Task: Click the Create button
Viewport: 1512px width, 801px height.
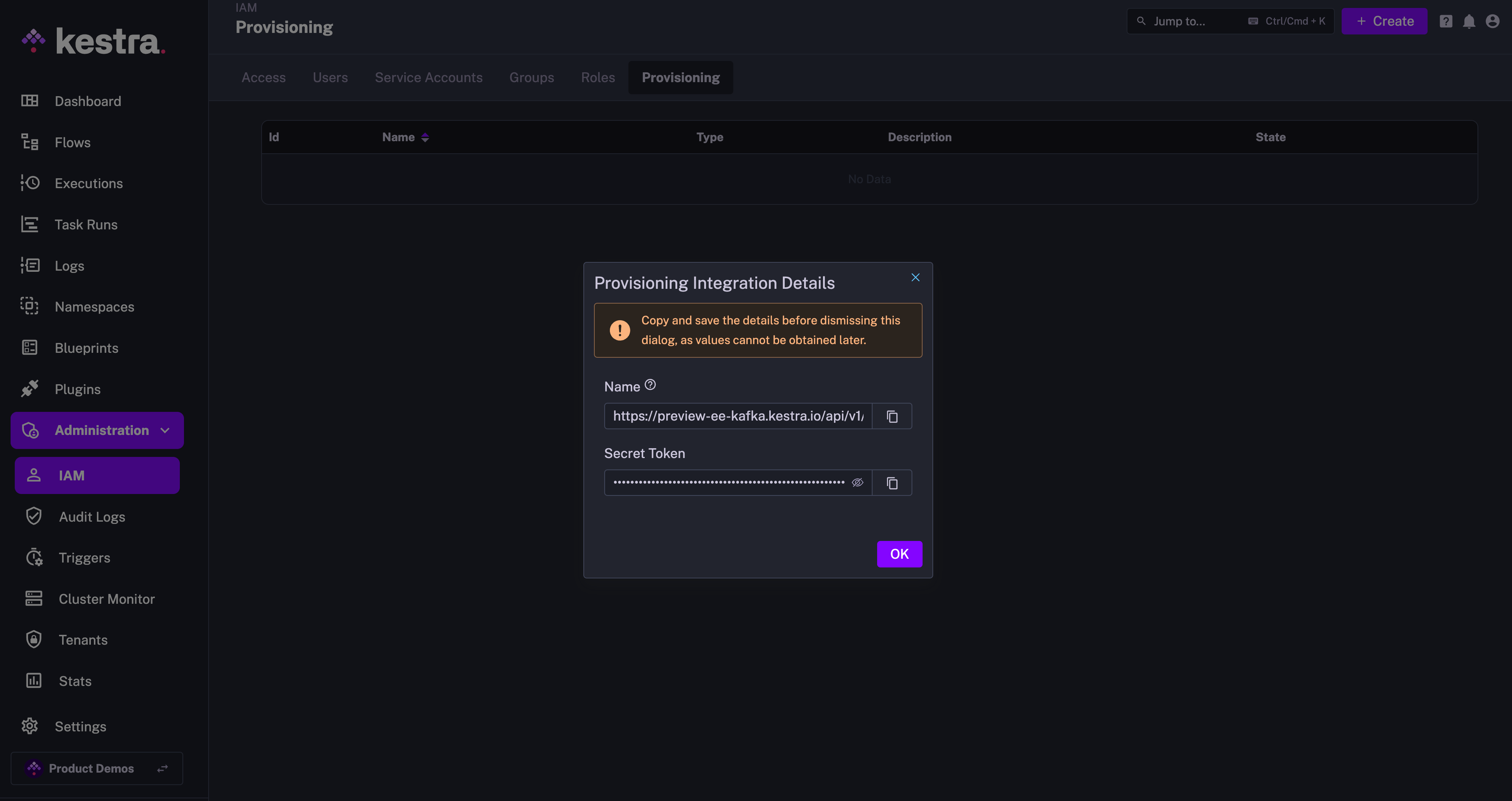Action: point(1384,22)
